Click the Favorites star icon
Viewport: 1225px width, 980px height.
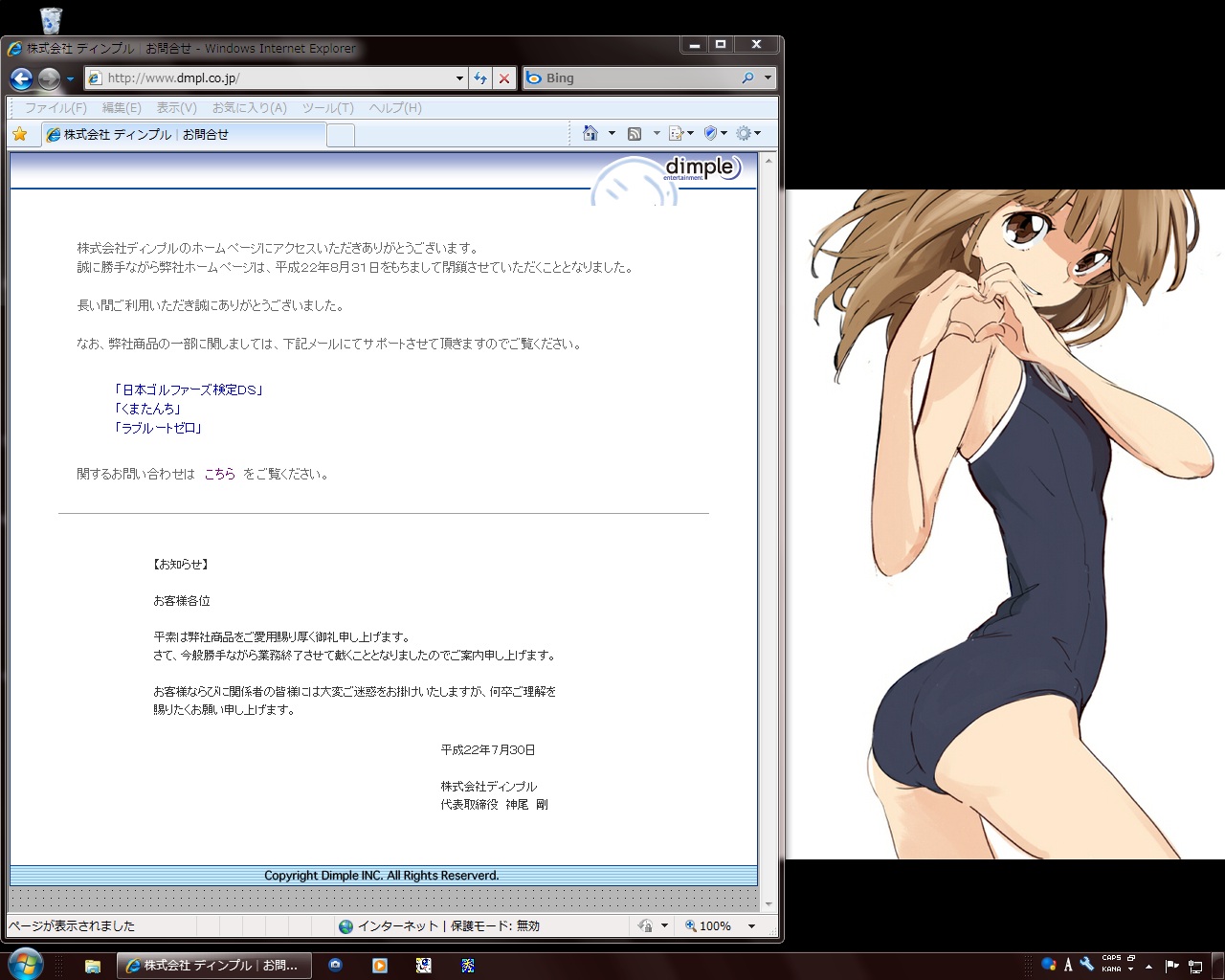click(20, 134)
